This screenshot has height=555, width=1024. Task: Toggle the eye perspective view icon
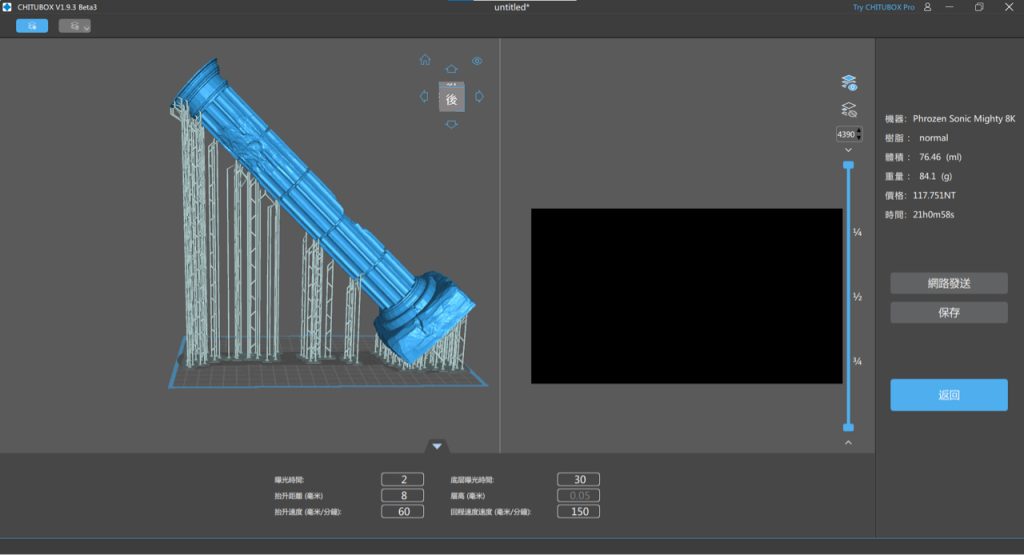click(477, 61)
